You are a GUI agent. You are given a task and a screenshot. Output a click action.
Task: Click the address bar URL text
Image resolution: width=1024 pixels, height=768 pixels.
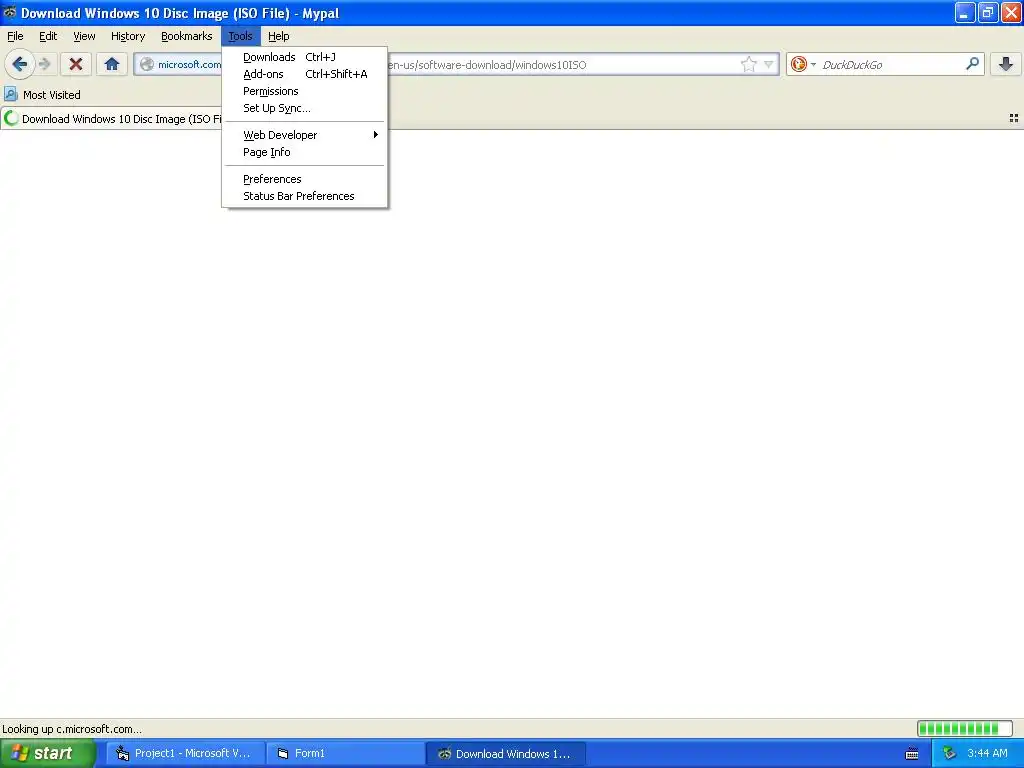487,65
